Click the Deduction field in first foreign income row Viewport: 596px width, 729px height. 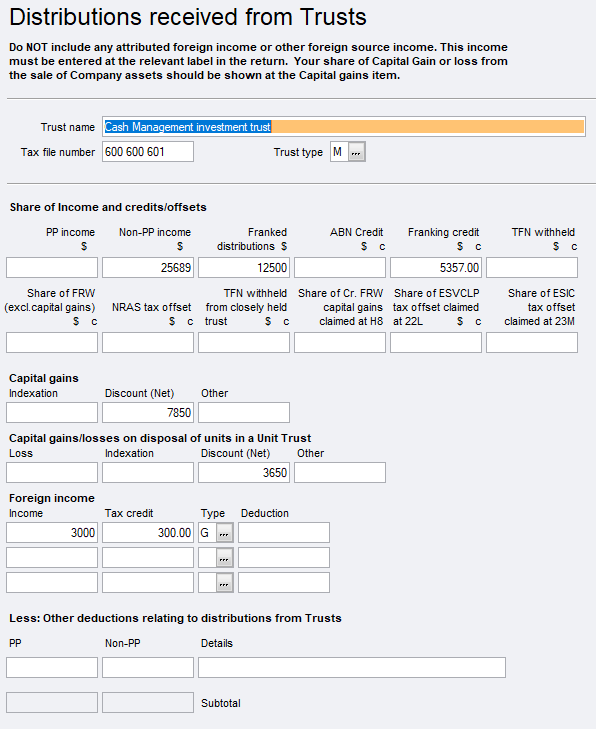[284, 532]
